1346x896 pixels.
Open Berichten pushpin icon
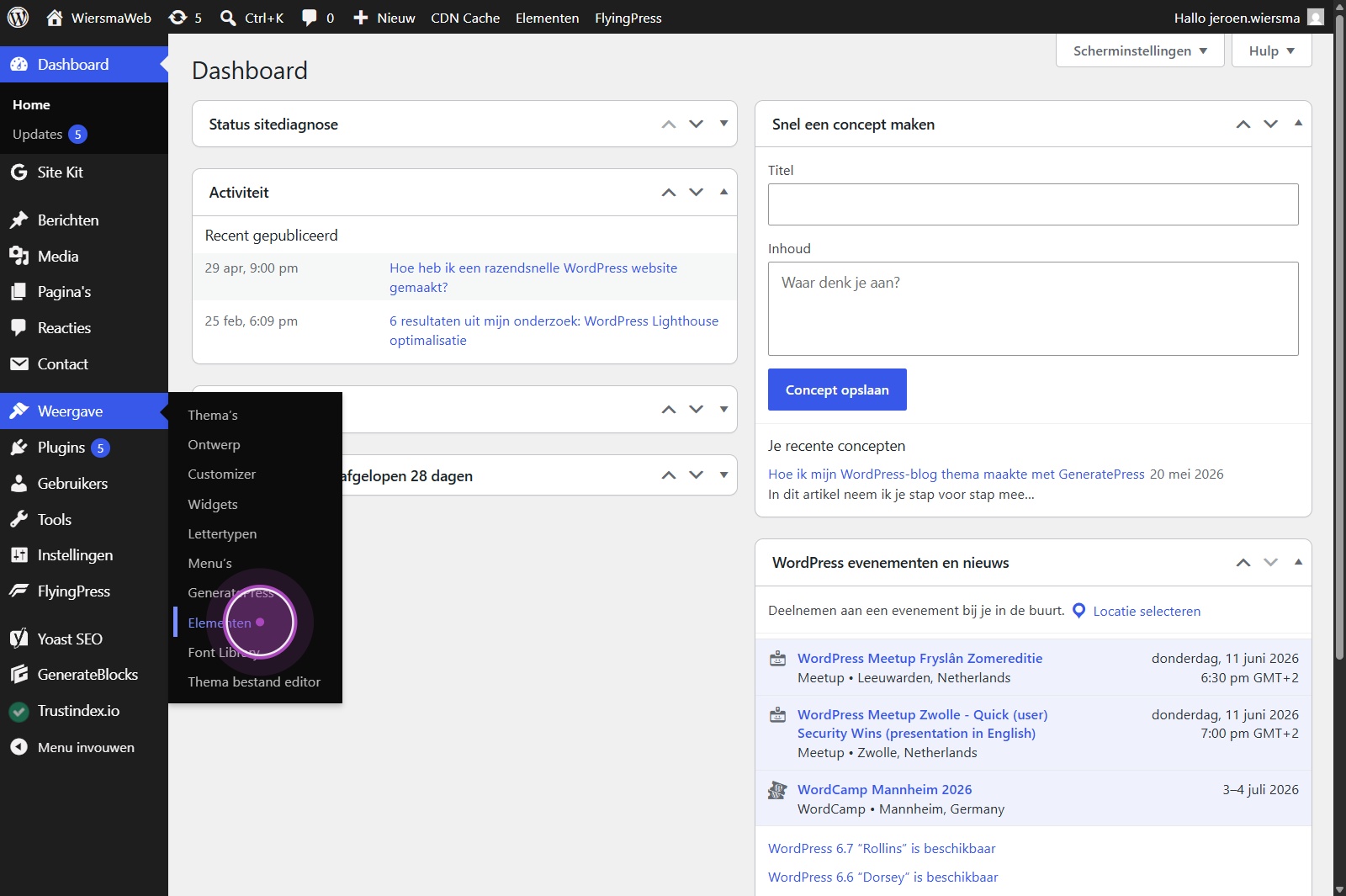pyautogui.click(x=19, y=220)
